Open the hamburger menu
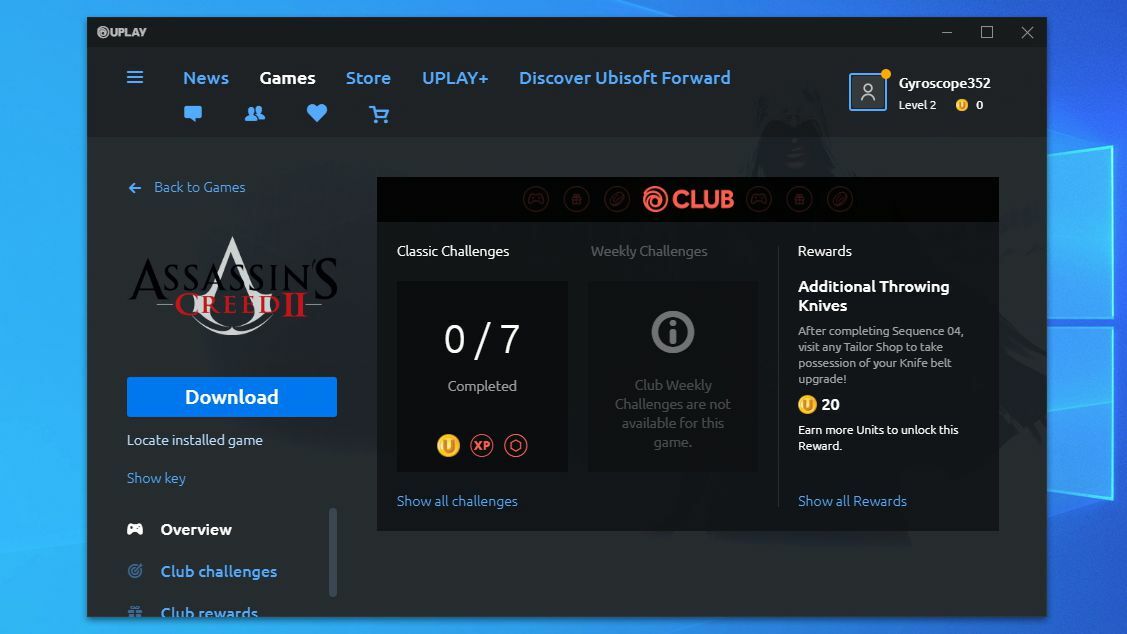Viewport: 1127px width, 634px height. [135, 77]
